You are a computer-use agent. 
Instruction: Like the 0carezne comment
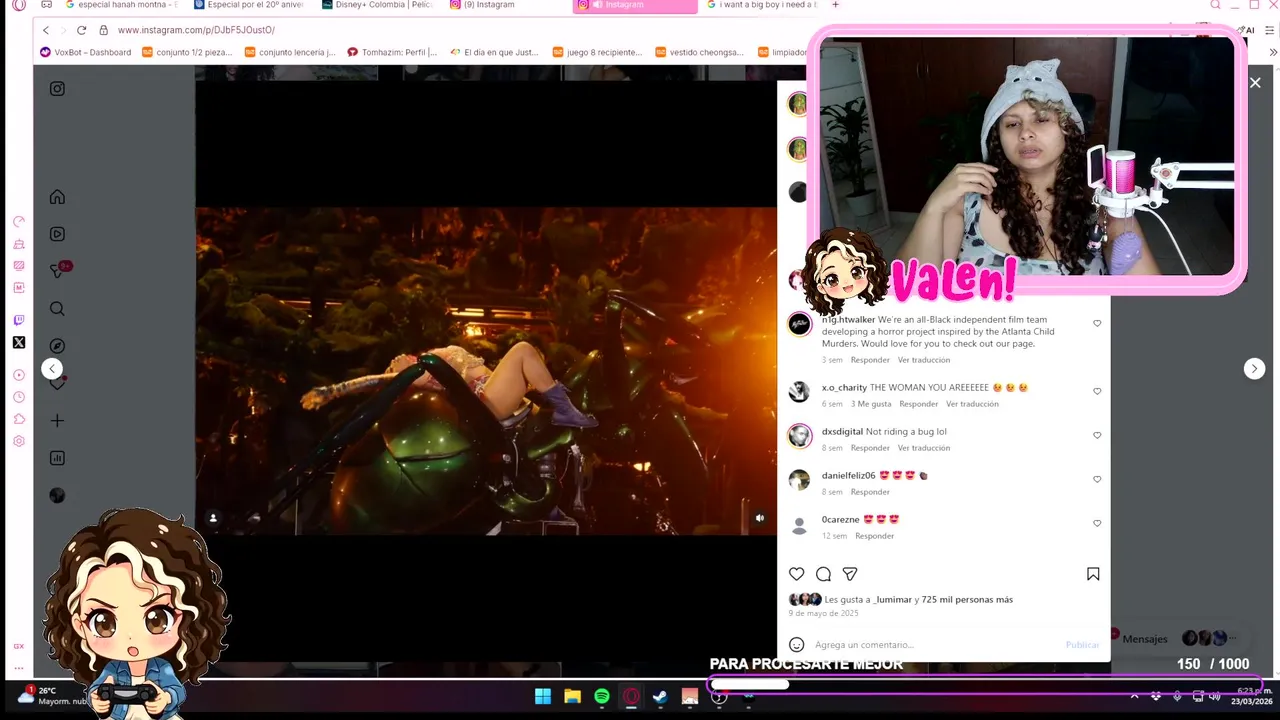(1097, 524)
